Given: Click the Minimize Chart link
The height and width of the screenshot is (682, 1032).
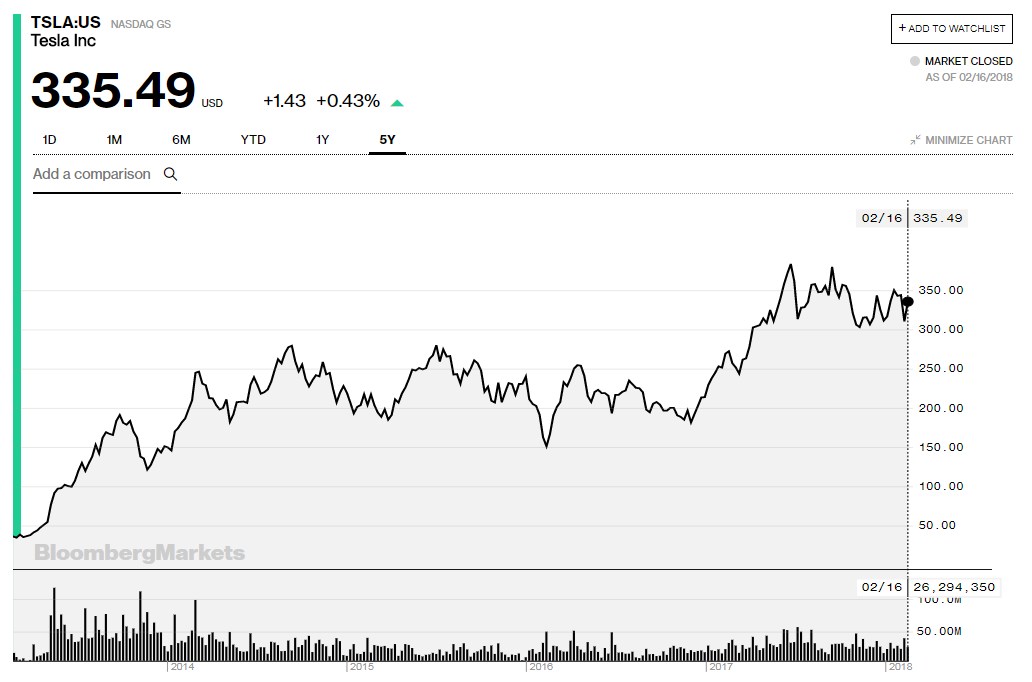Looking at the screenshot, I should (962, 140).
